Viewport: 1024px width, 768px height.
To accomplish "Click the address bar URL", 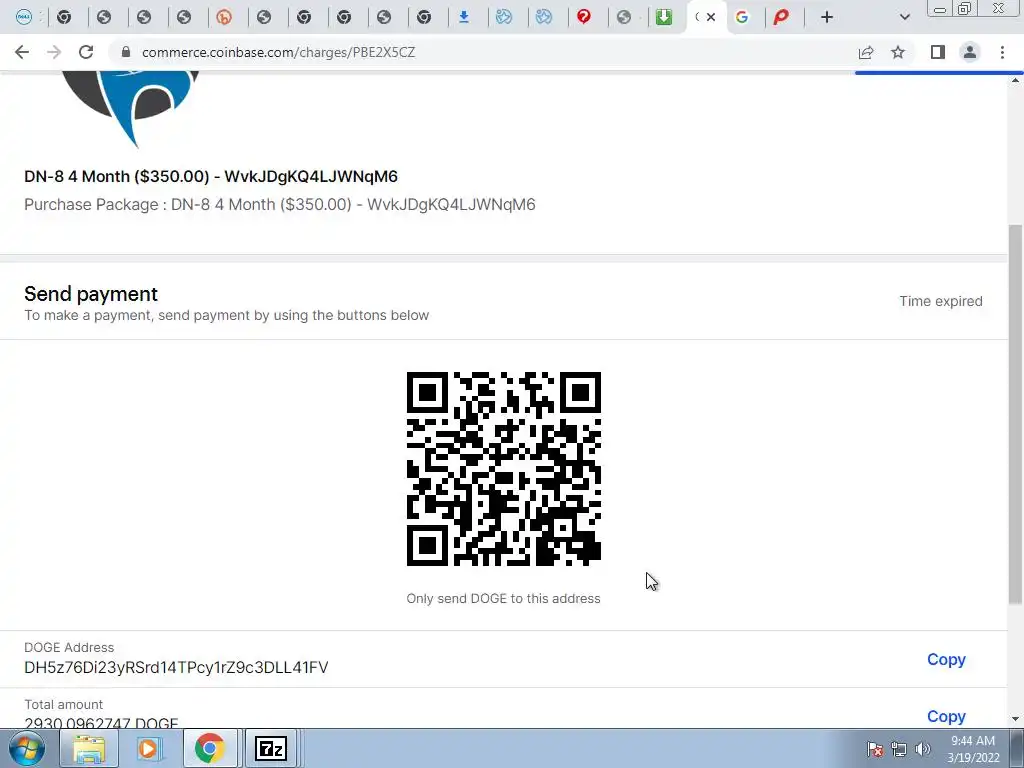I will click(x=278, y=52).
